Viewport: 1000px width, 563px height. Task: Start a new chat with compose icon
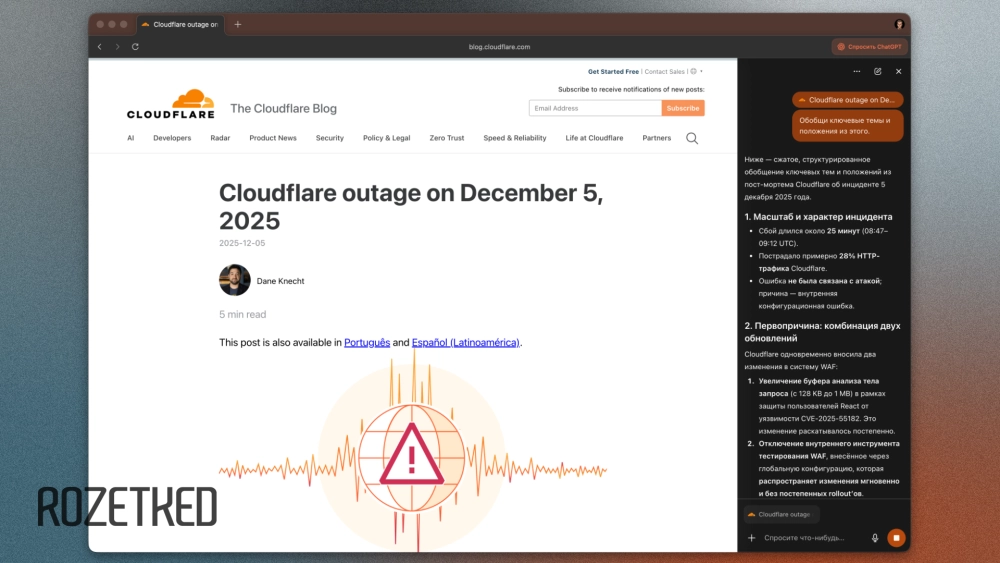[x=878, y=71]
